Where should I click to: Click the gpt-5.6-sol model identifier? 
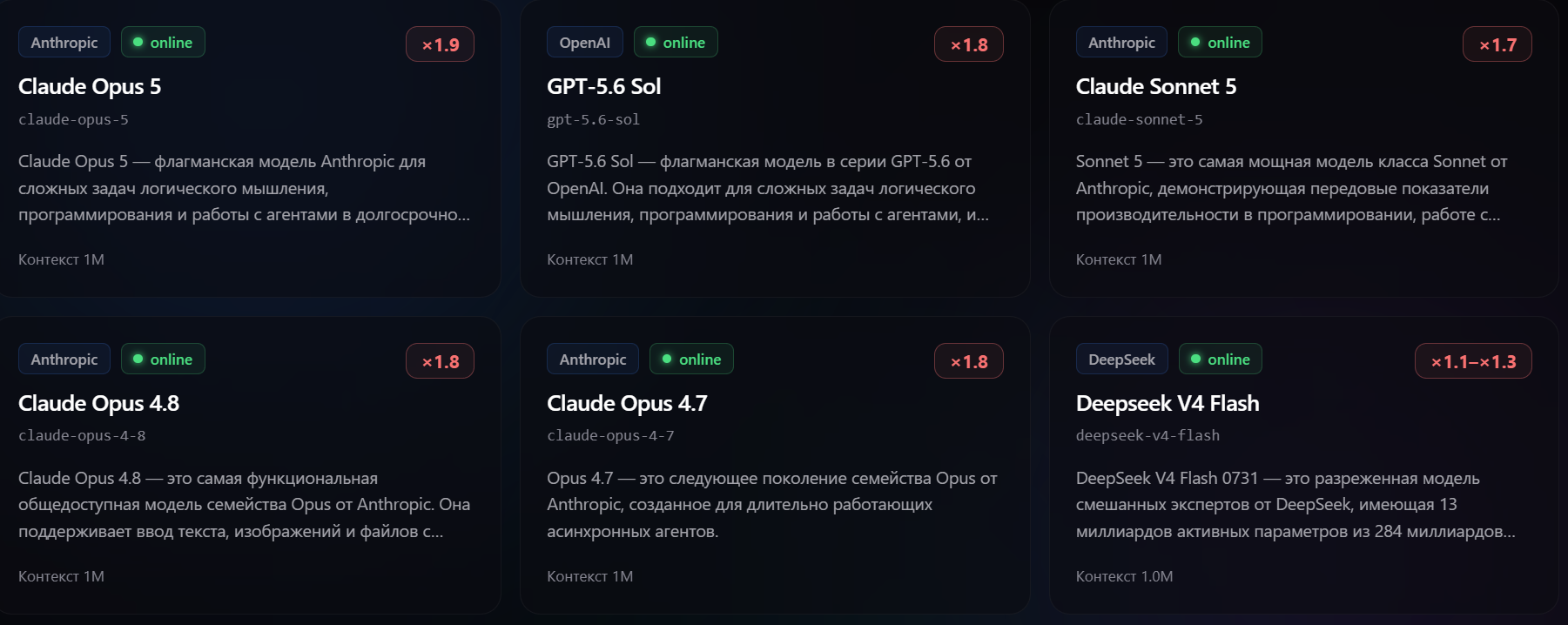593,119
